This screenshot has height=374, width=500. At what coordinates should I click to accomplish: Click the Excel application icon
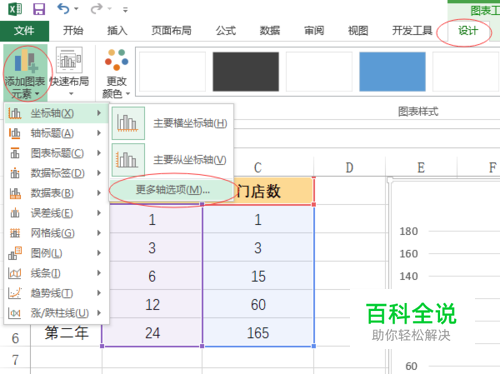tap(15, 9)
